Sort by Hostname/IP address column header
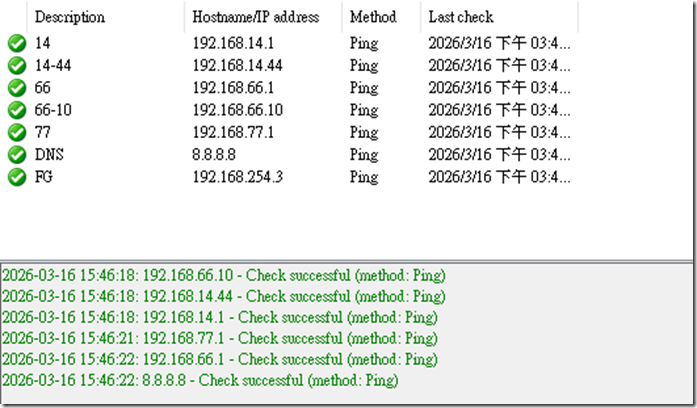Image resolution: width=697 pixels, height=408 pixels. point(255,17)
